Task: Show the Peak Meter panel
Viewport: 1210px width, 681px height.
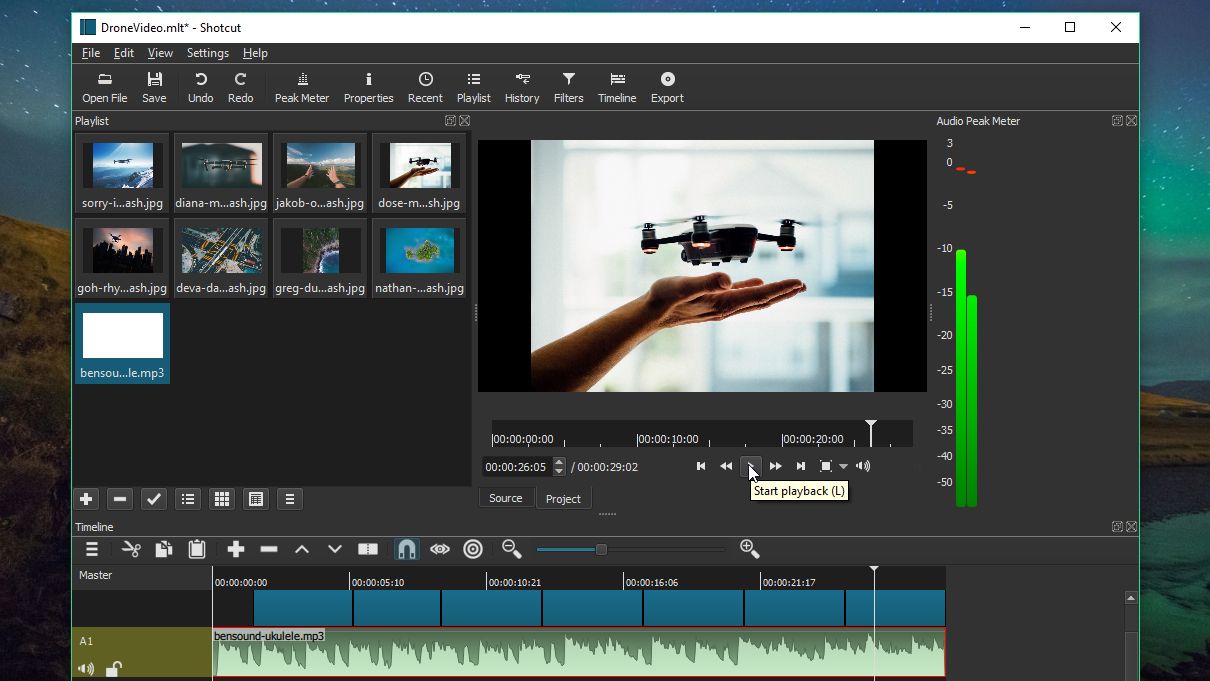Action: [301, 86]
